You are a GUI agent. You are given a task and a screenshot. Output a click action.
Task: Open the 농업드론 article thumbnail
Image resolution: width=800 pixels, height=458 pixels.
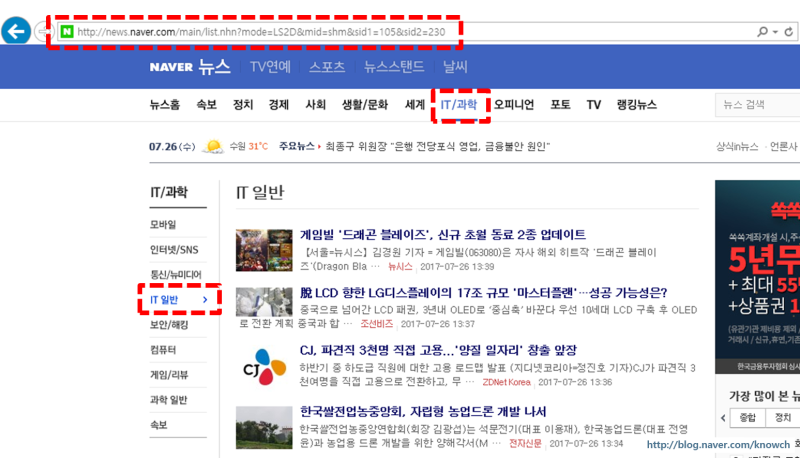click(264, 427)
